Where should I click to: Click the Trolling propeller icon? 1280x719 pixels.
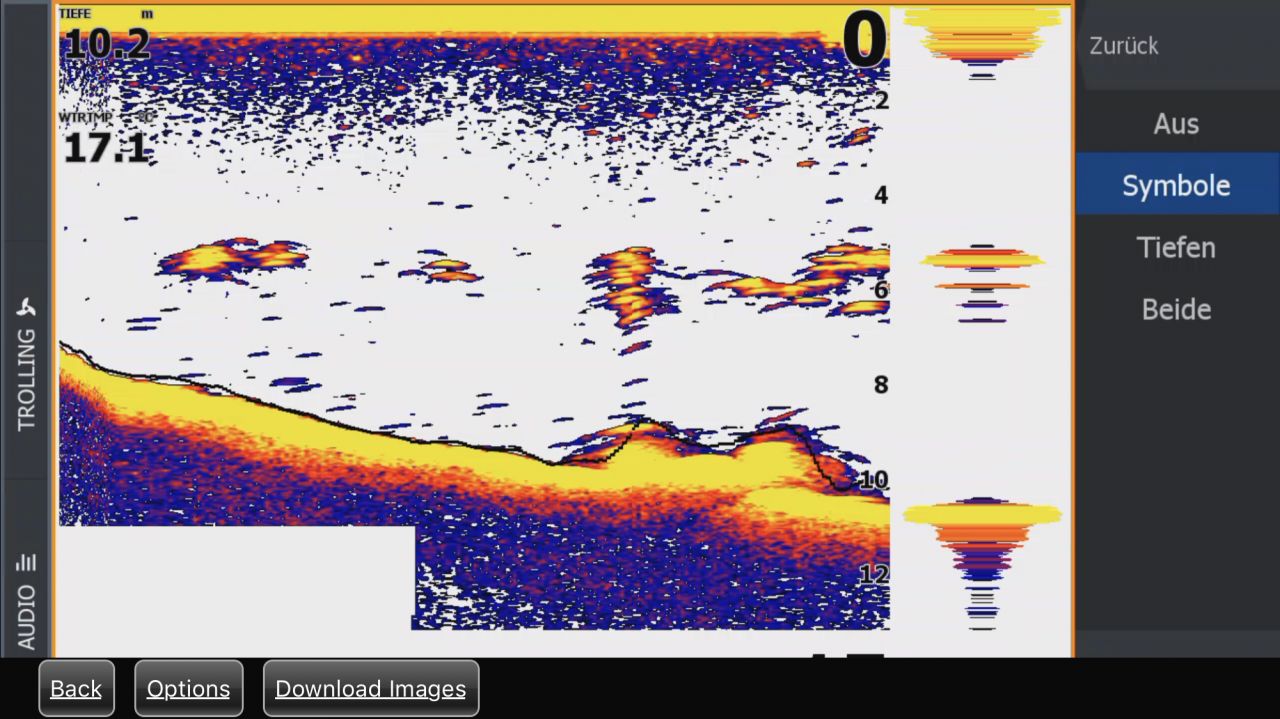(x=27, y=308)
